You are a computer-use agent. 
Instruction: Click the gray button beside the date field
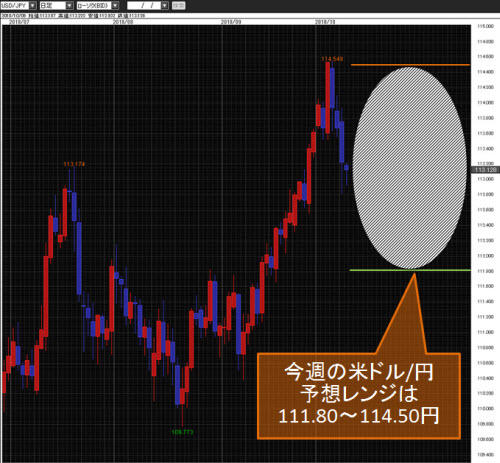point(179,5)
